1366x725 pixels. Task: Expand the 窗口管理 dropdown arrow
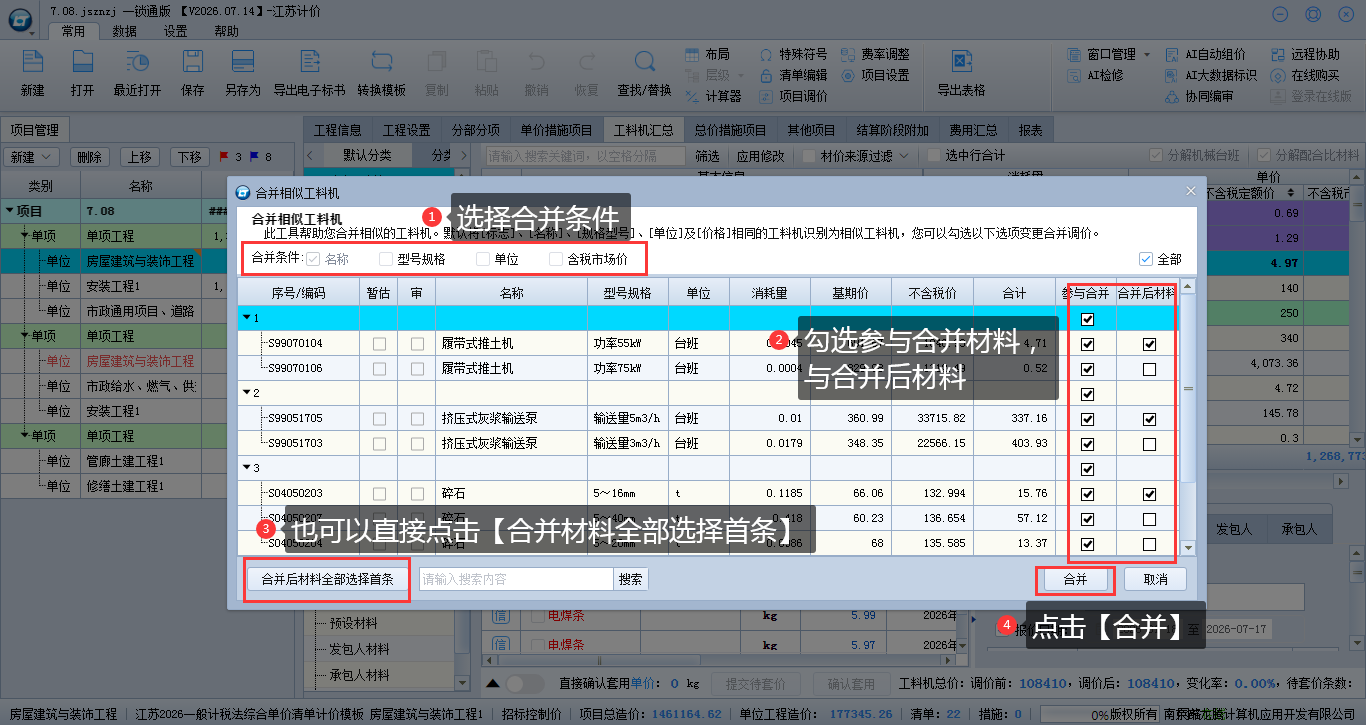pos(1145,54)
